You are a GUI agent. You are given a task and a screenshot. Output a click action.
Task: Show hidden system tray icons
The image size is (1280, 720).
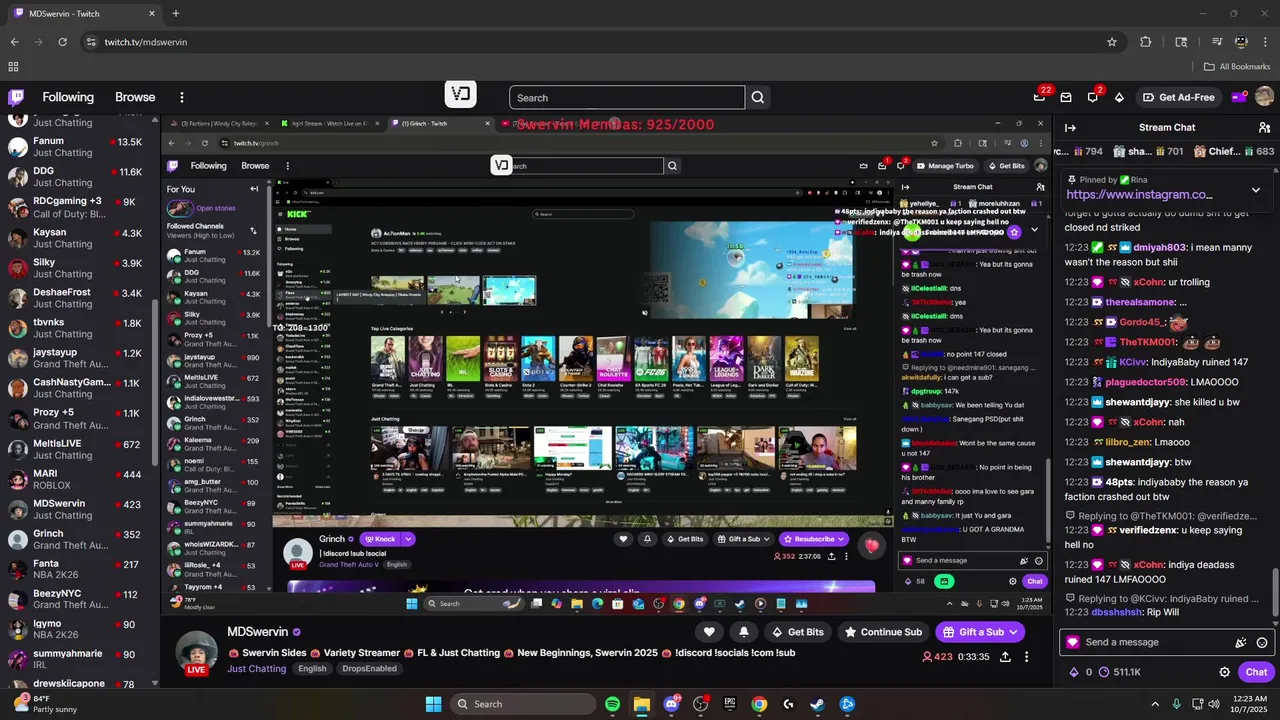1155,704
